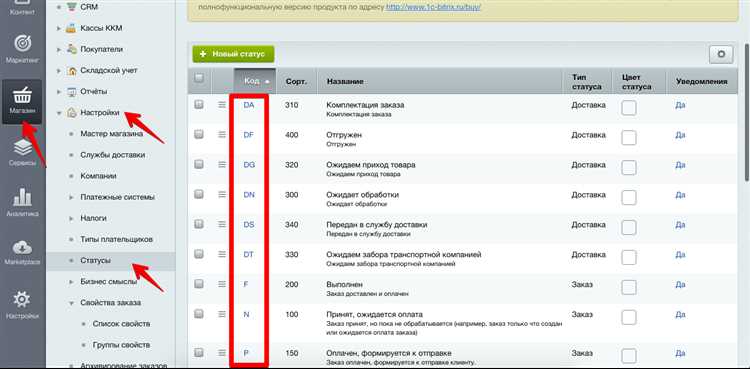Check the Ожидаем забора транспортной компанией checkbox
The height and width of the screenshot is (369, 750).
tap(199, 254)
